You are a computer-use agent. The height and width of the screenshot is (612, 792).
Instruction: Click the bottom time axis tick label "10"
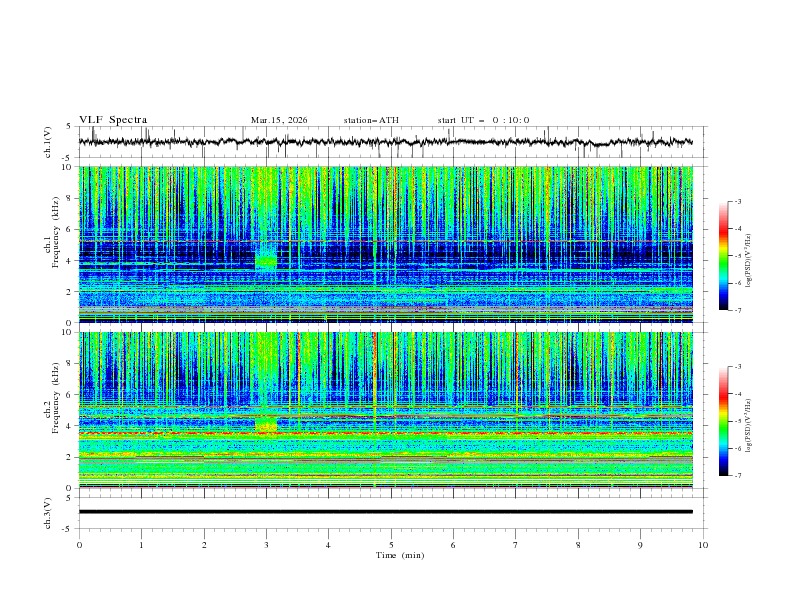[x=703, y=545]
